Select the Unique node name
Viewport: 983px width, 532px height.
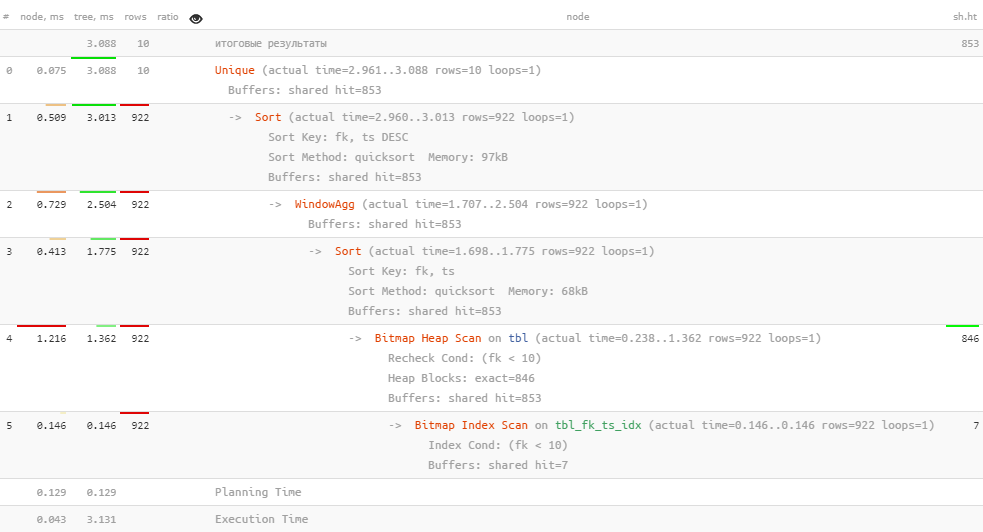coord(235,71)
